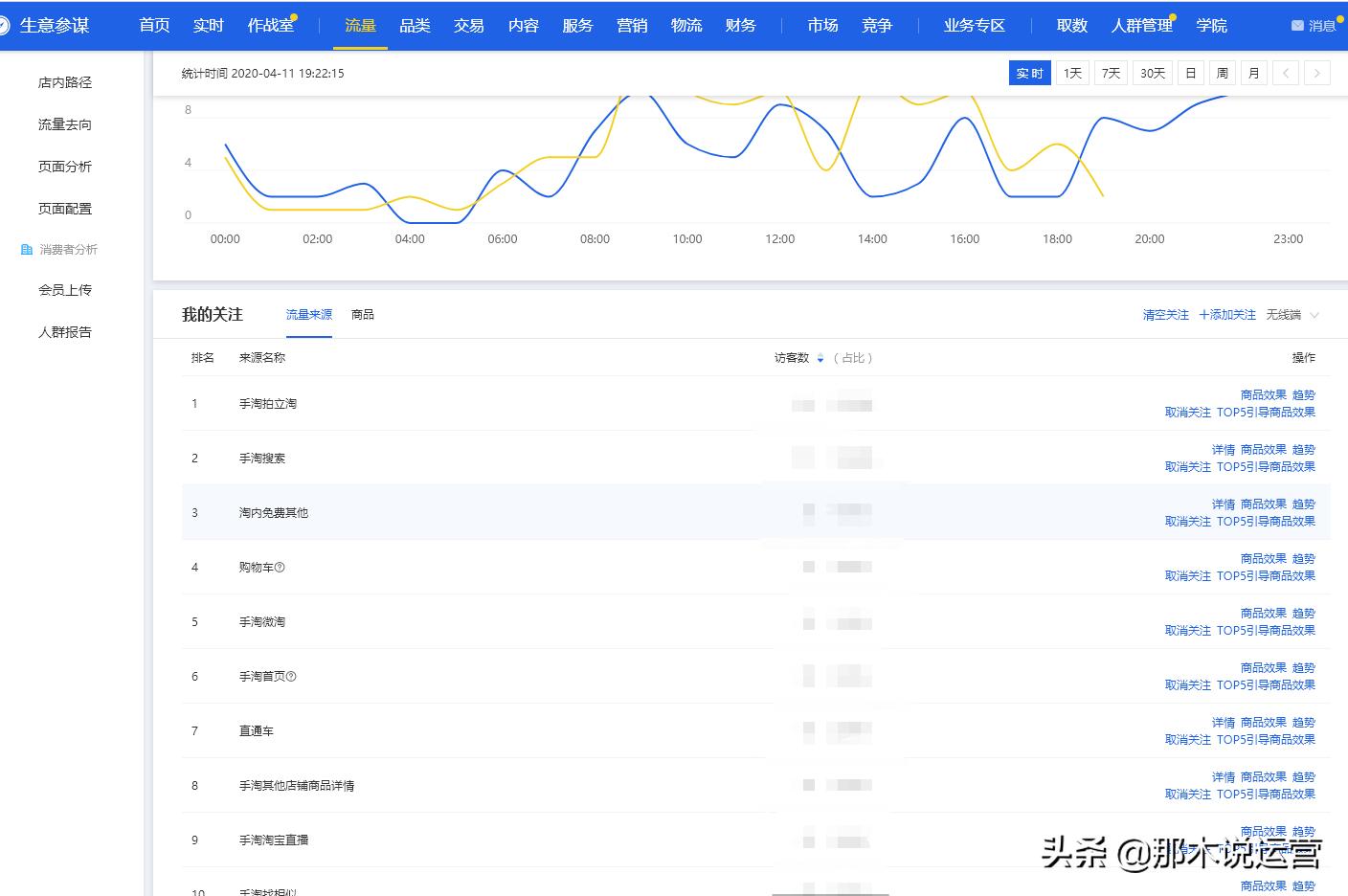1348x896 pixels.
Task: Open 市场 in the top navigation
Action: (821, 25)
